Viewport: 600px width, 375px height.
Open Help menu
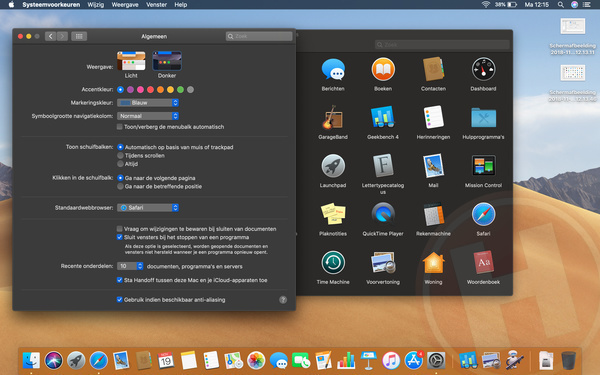[x=181, y=5]
